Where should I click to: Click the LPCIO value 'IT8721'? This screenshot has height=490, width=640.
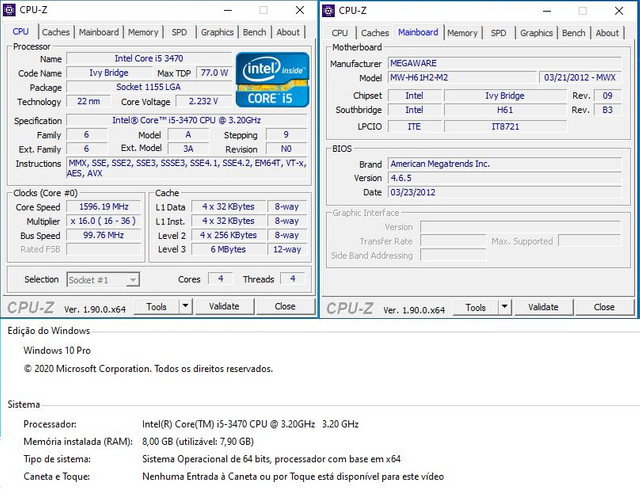click(505, 127)
